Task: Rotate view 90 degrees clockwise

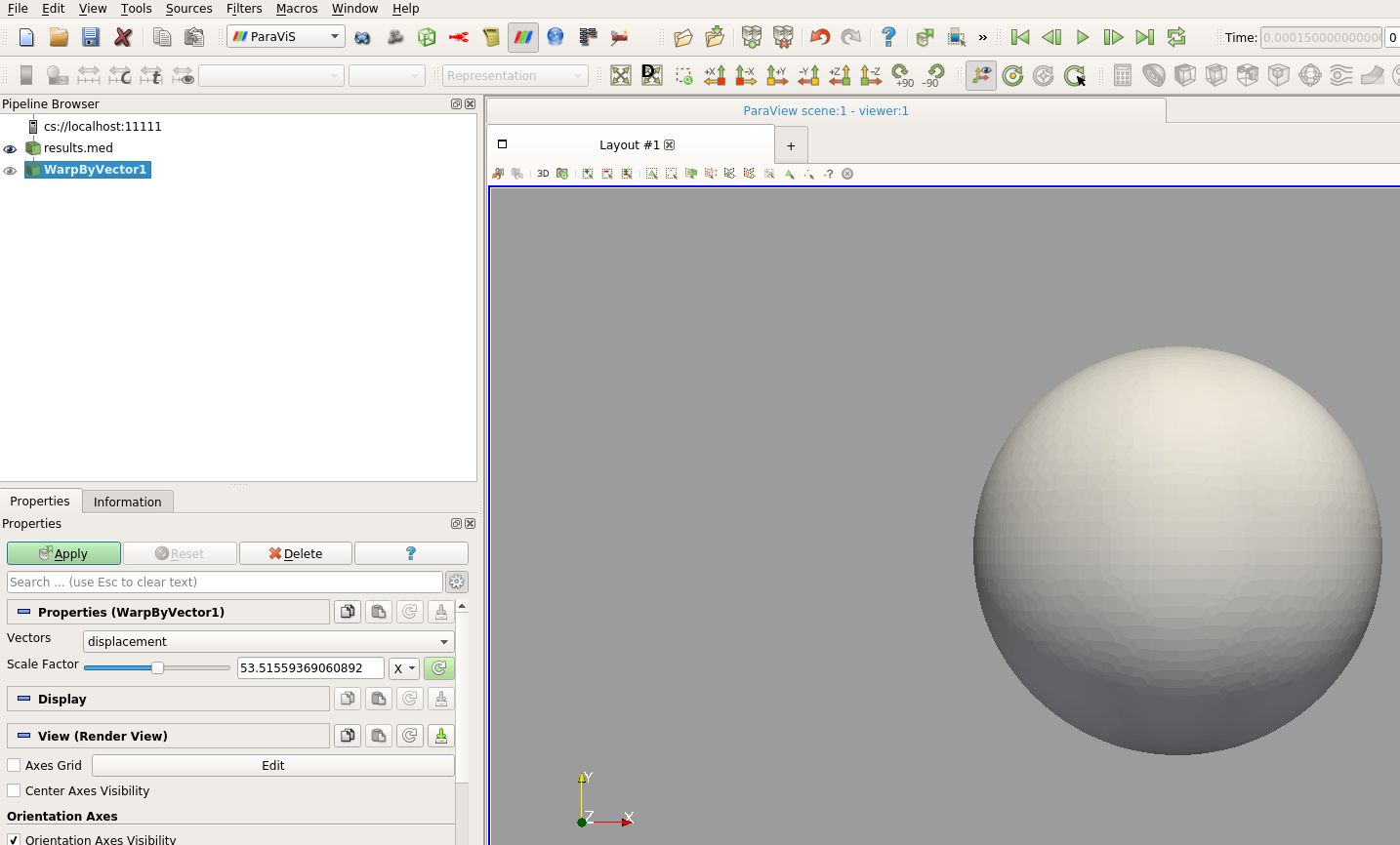Action: [x=902, y=75]
